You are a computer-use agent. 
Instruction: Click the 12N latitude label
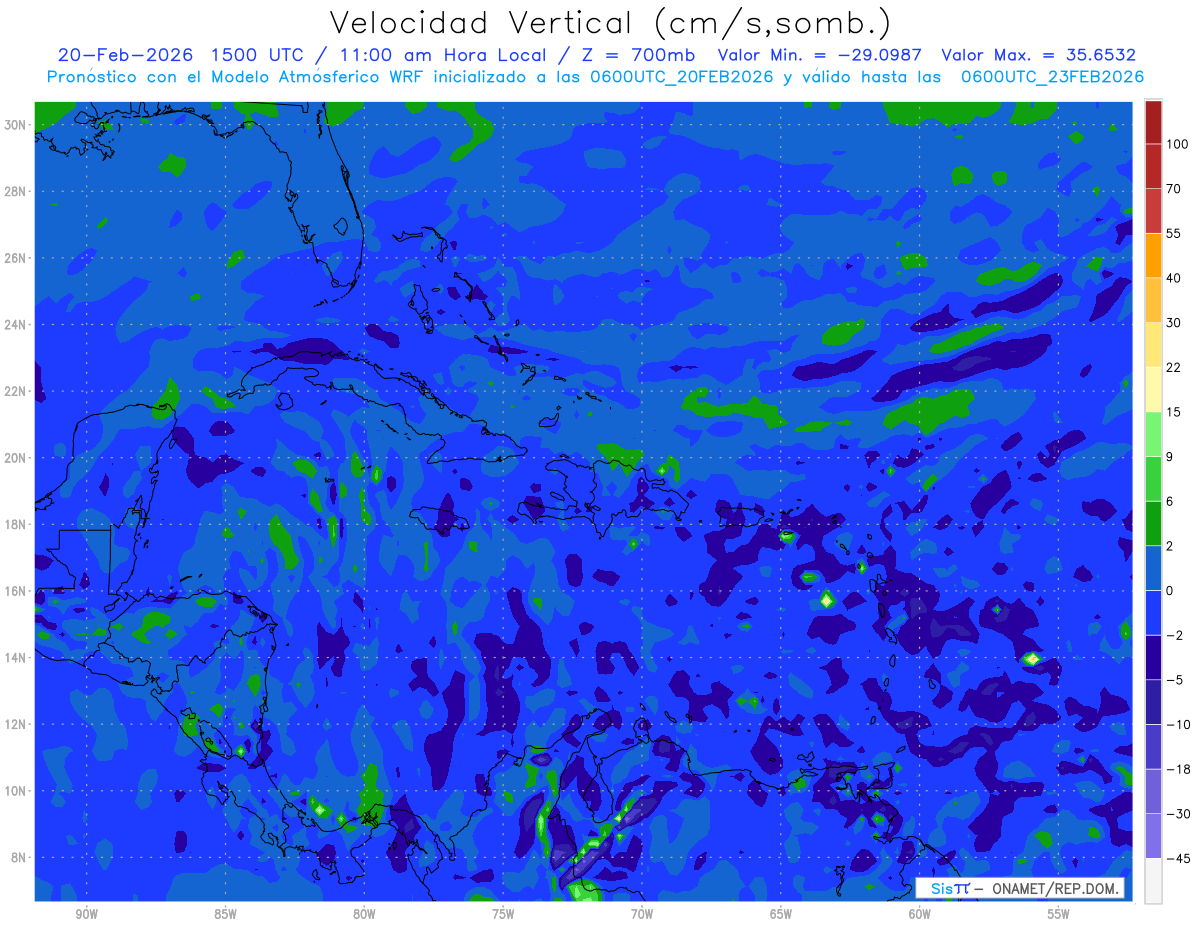(x=17, y=724)
